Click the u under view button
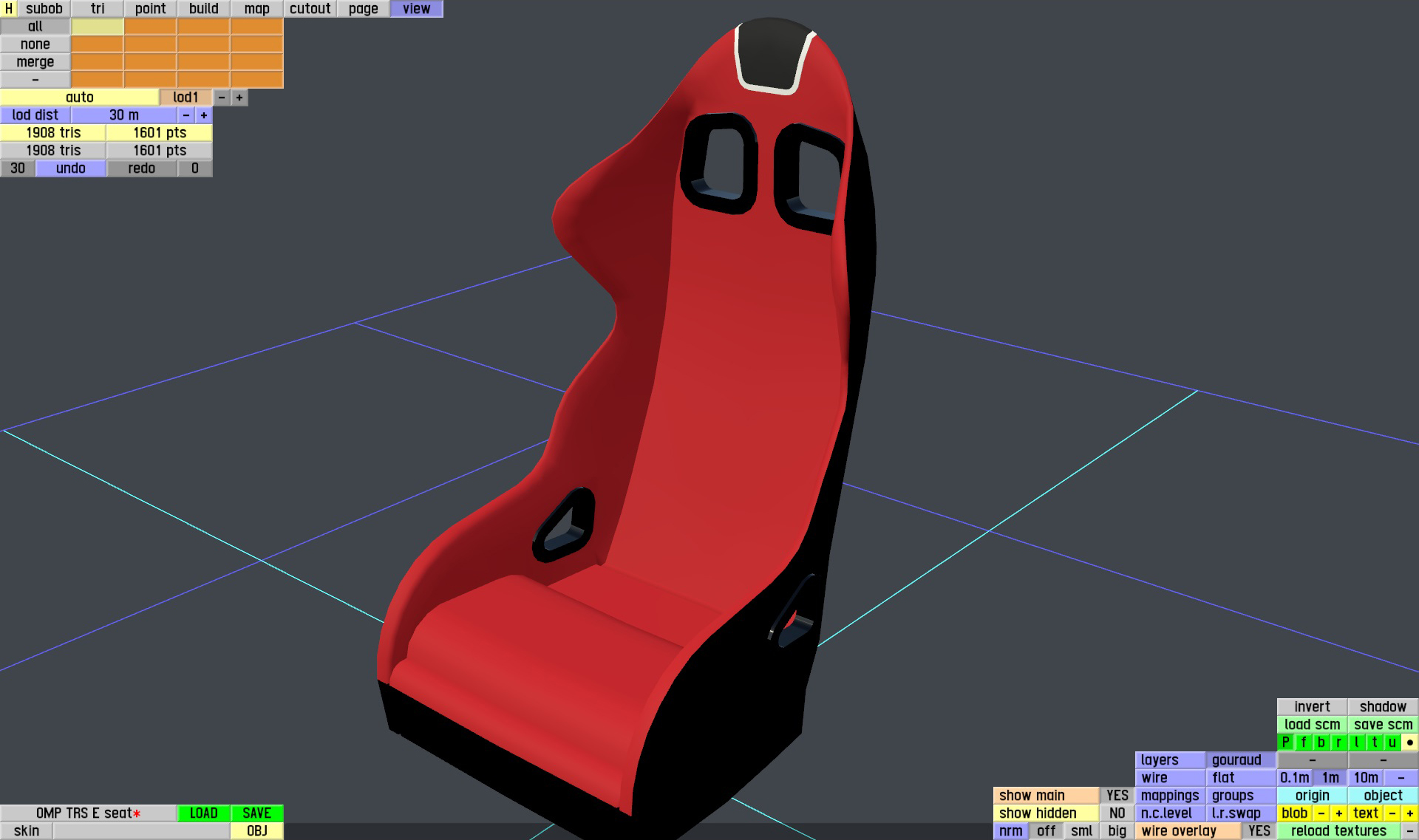1419x840 pixels. 1392,742
